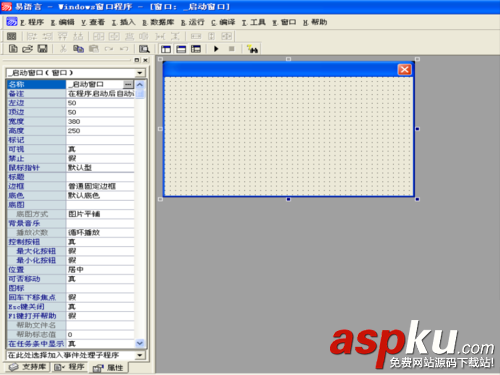Toggle the left-side panel layout icon

tap(166, 49)
